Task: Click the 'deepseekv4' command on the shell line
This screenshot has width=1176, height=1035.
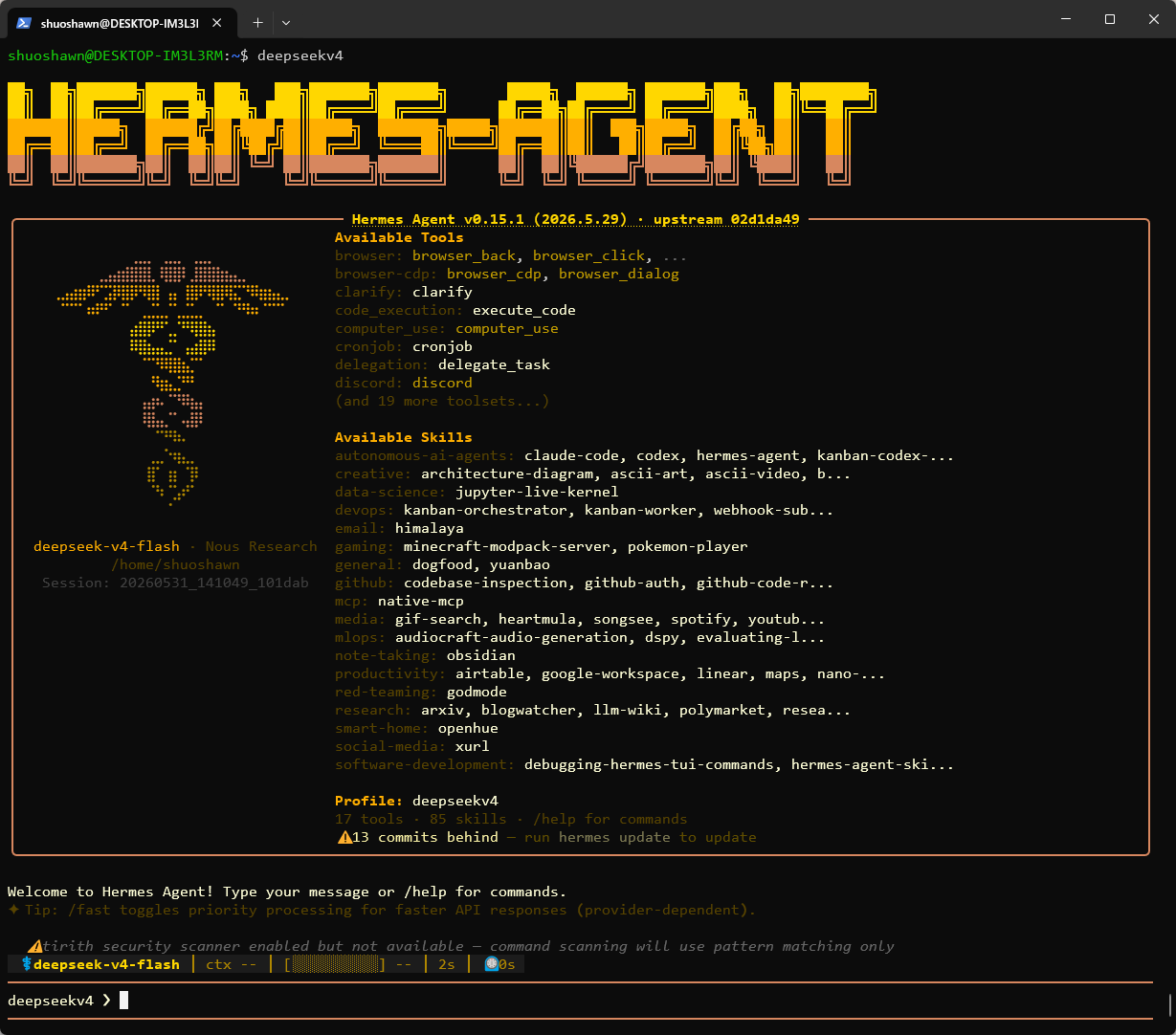Action: [x=300, y=55]
